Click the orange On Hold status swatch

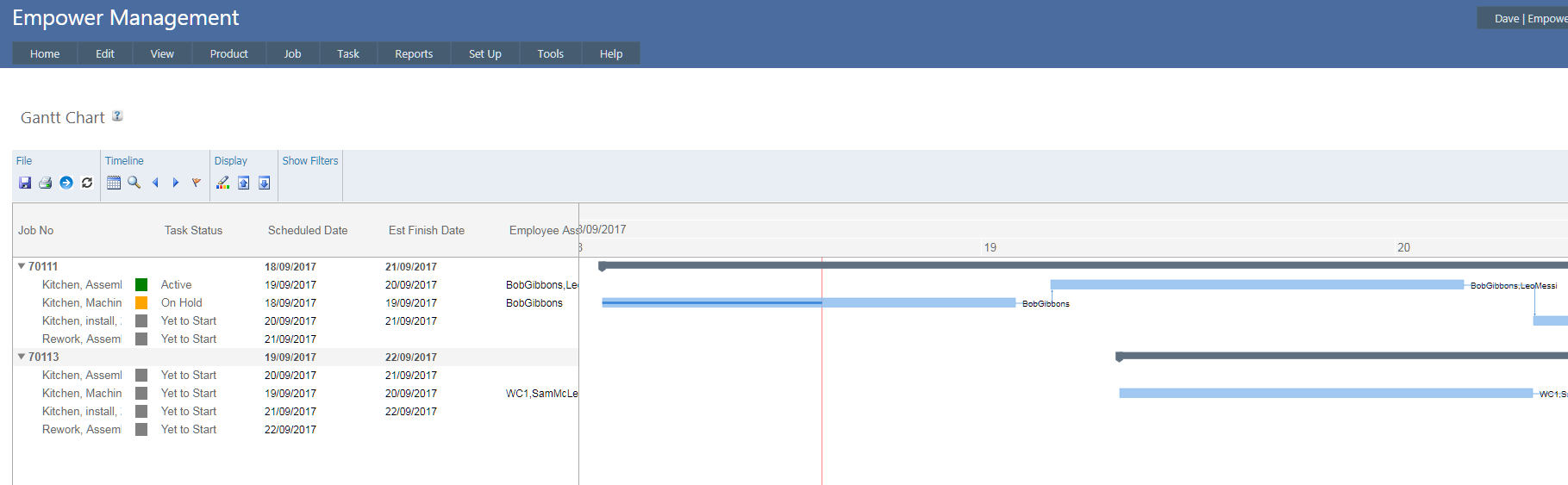[141, 303]
